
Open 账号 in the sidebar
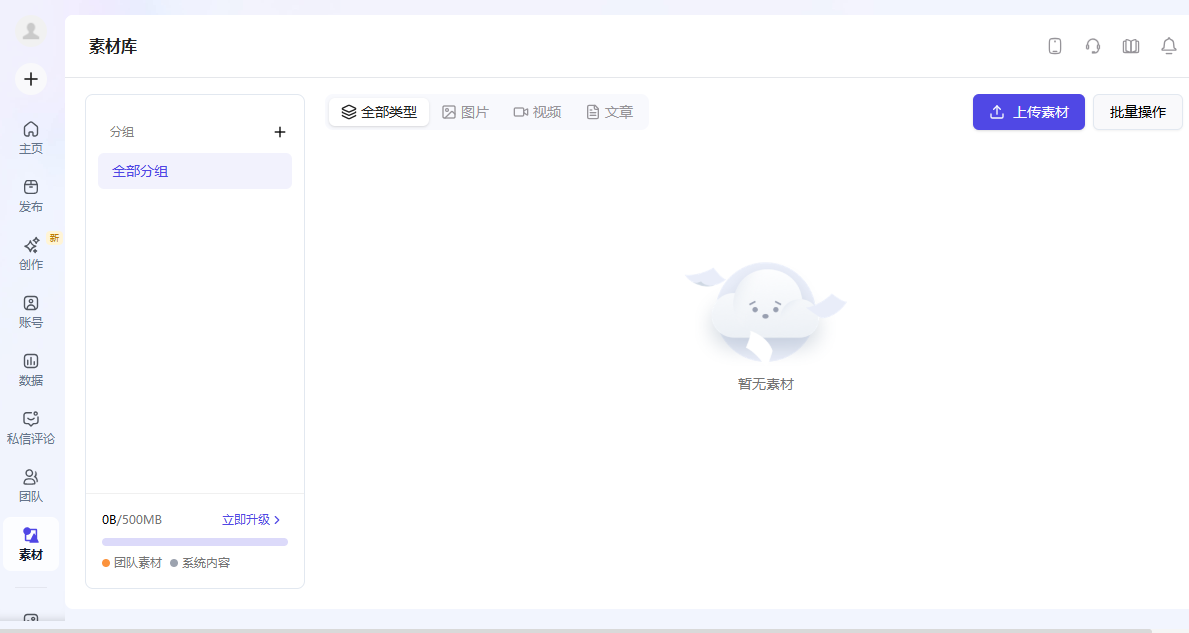click(x=31, y=312)
